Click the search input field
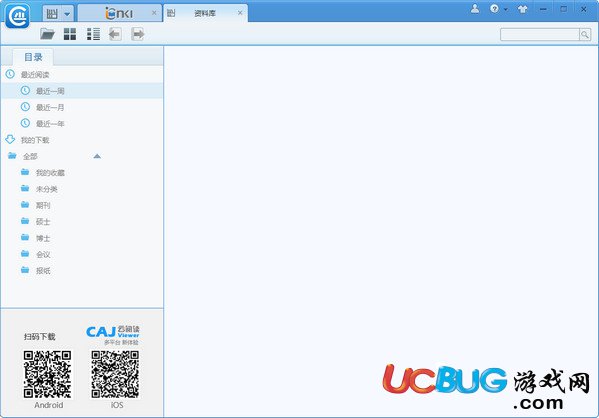The width and height of the screenshot is (599, 418). (x=540, y=35)
